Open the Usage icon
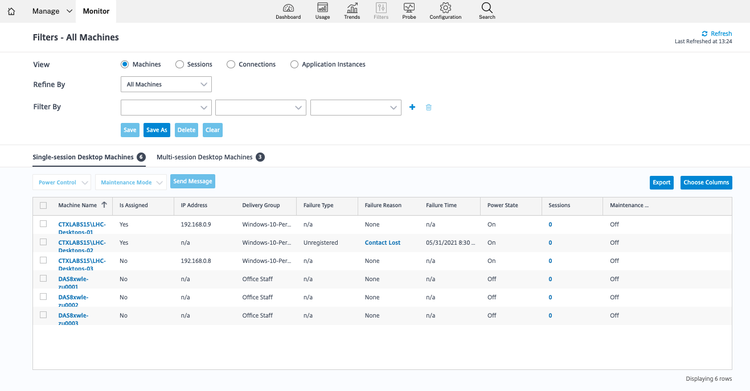 [322, 11]
